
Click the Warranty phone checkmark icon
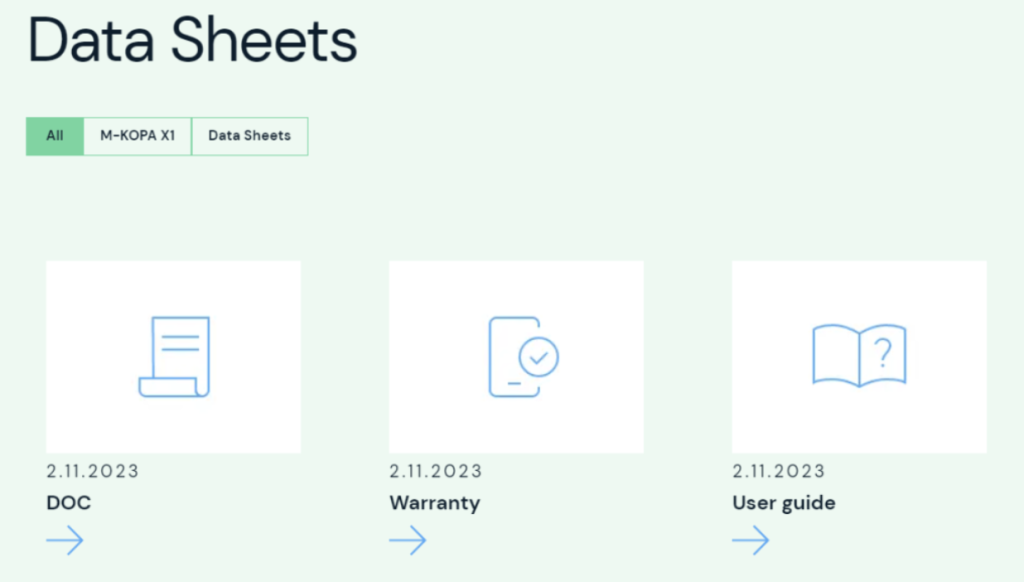[524, 357]
